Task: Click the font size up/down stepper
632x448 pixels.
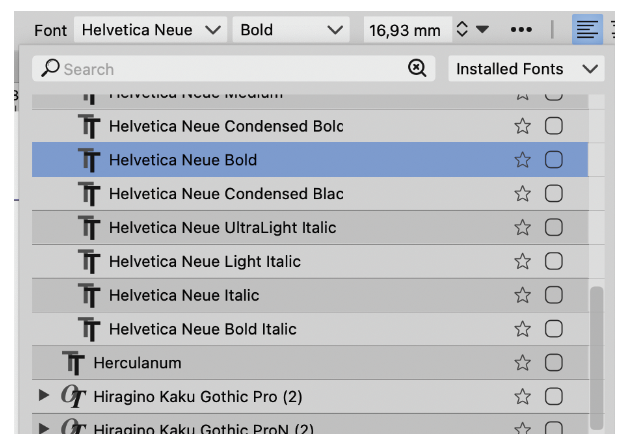Action: (x=462, y=29)
